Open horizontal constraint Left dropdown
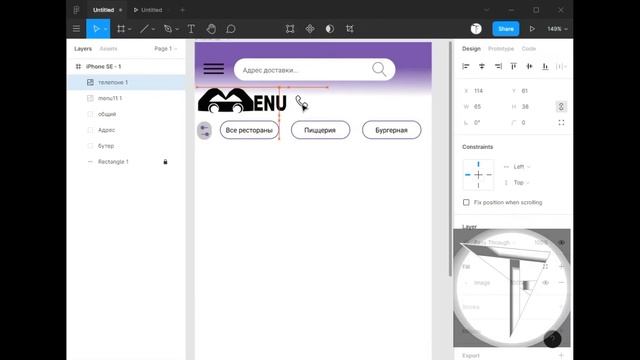 [x=522, y=167]
